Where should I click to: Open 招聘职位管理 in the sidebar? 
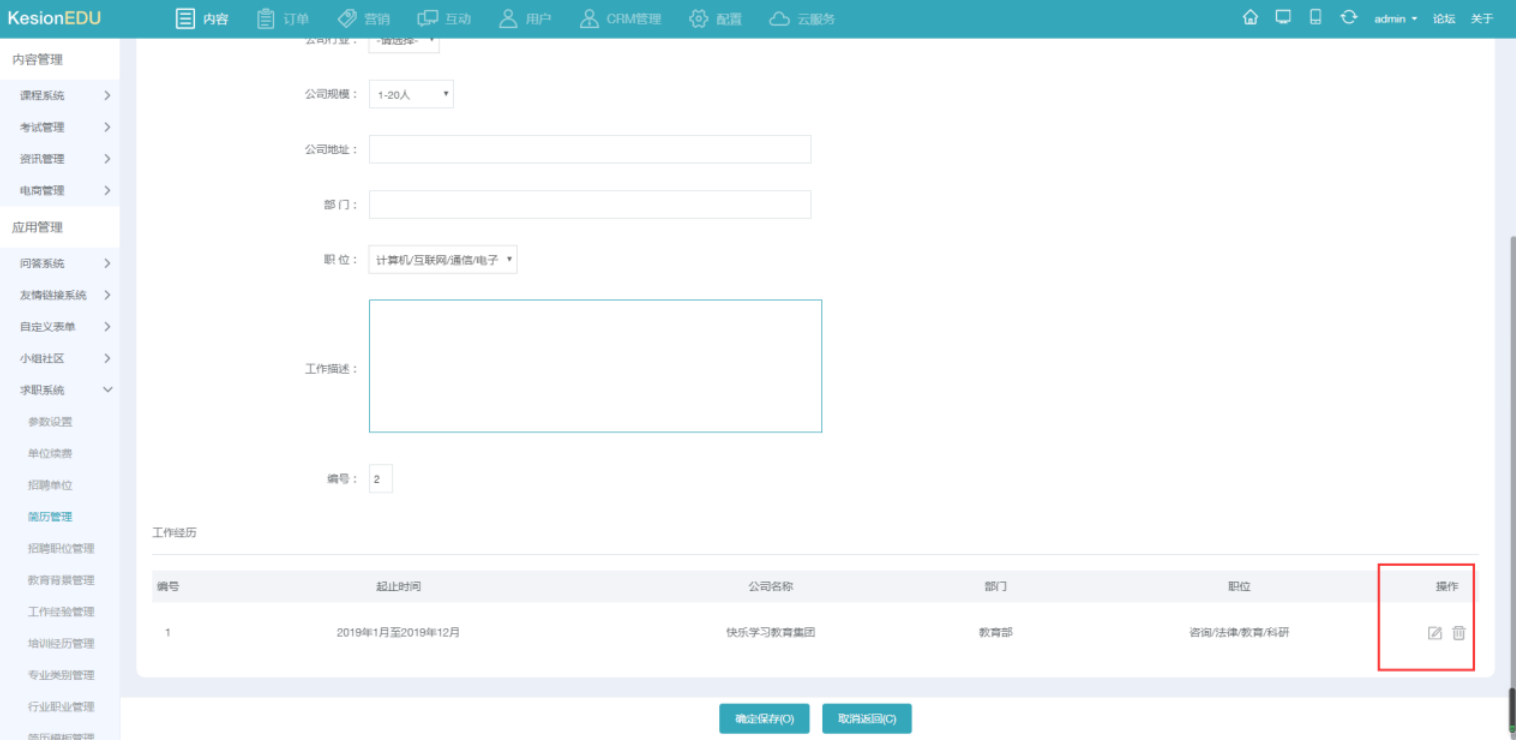[61, 549]
